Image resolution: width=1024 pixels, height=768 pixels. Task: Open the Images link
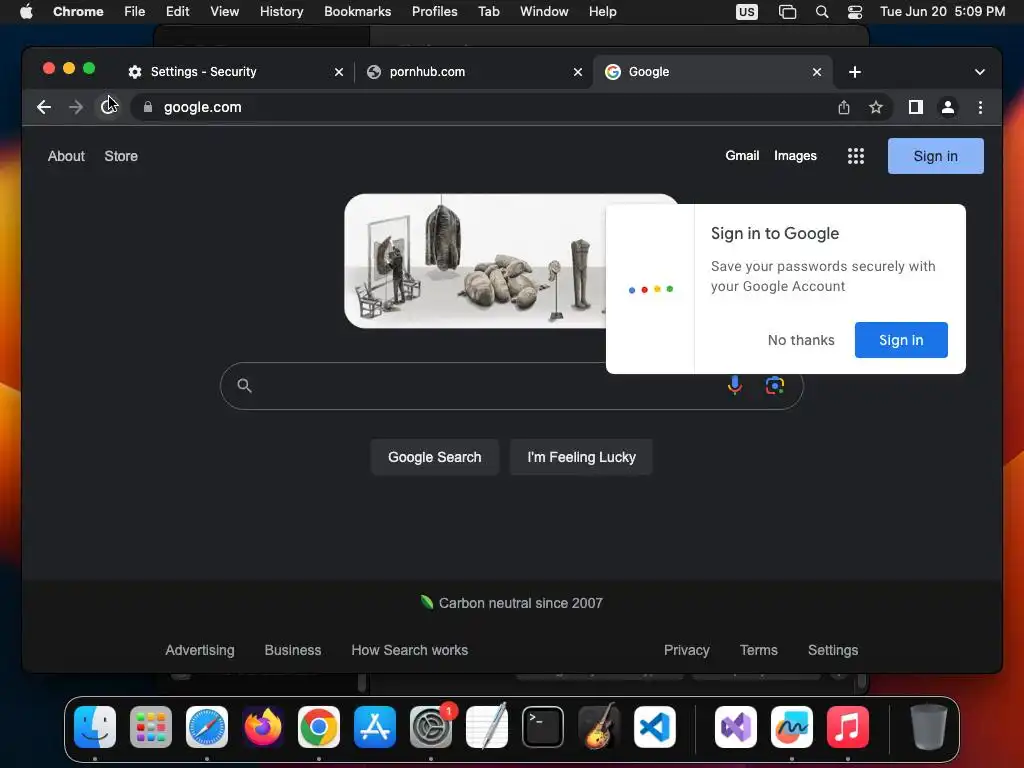point(795,155)
